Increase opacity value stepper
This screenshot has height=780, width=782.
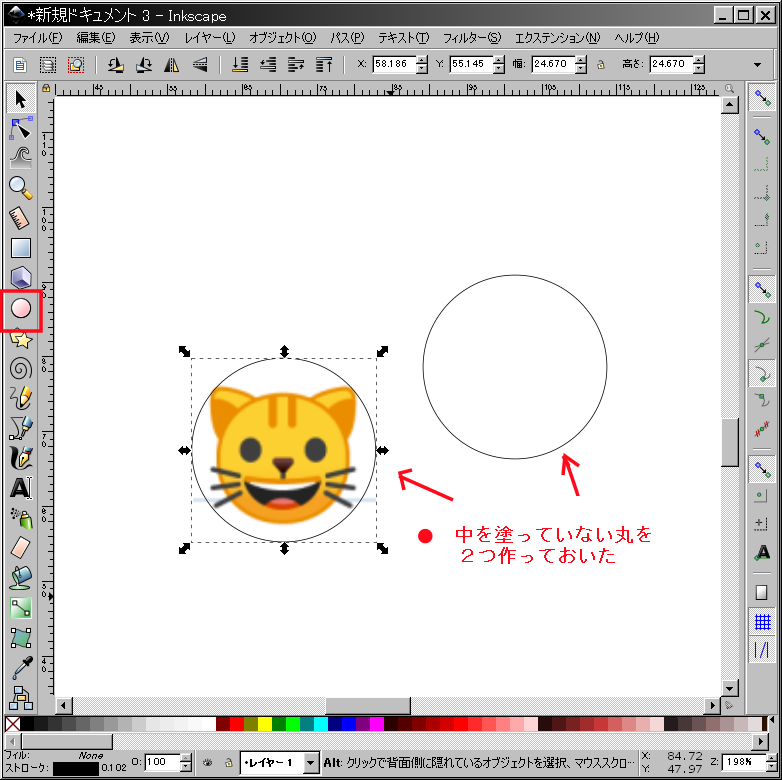tap(186, 758)
